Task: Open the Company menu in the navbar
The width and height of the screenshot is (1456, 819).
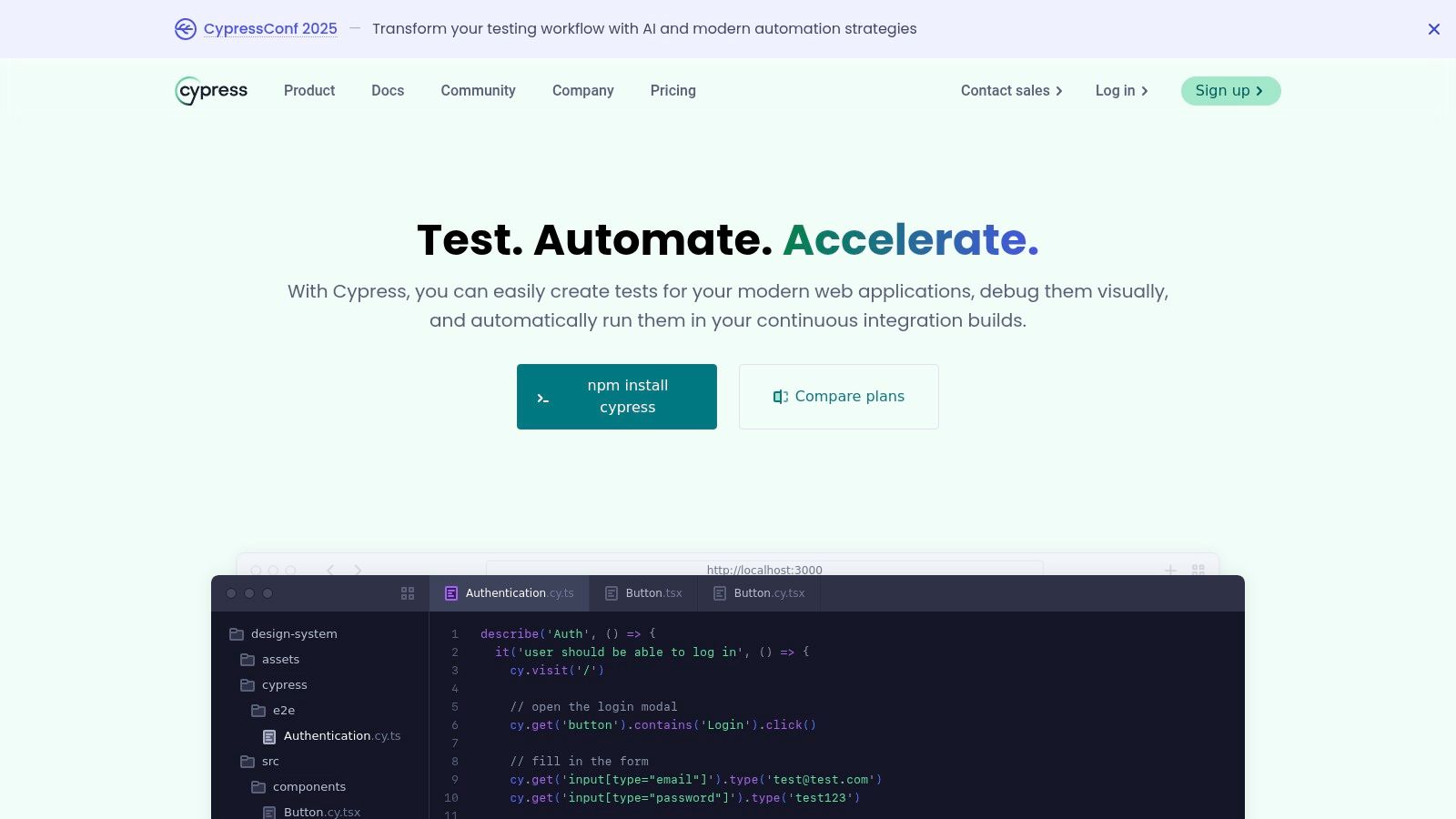Action: [582, 91]
